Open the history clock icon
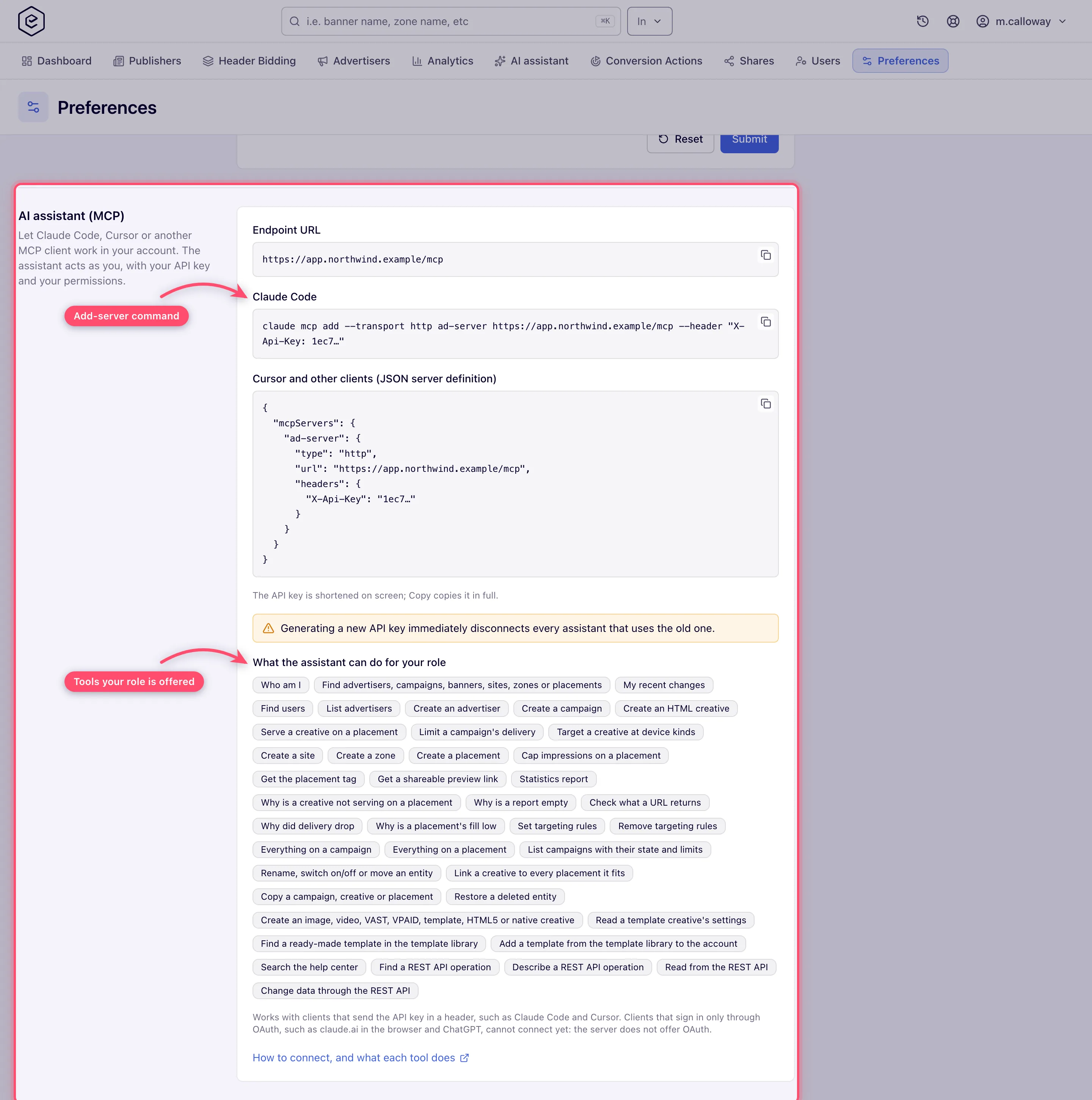1092x1100 pixels. pos(923,21)
